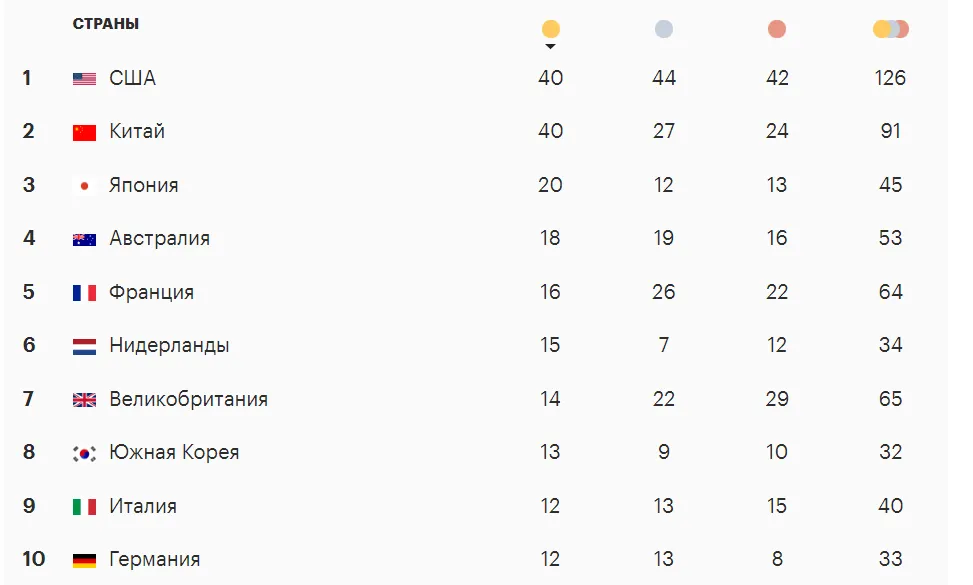Click the sort arrow under gold medal
Viewport: 973px width, 585px height.
(550, 47)
